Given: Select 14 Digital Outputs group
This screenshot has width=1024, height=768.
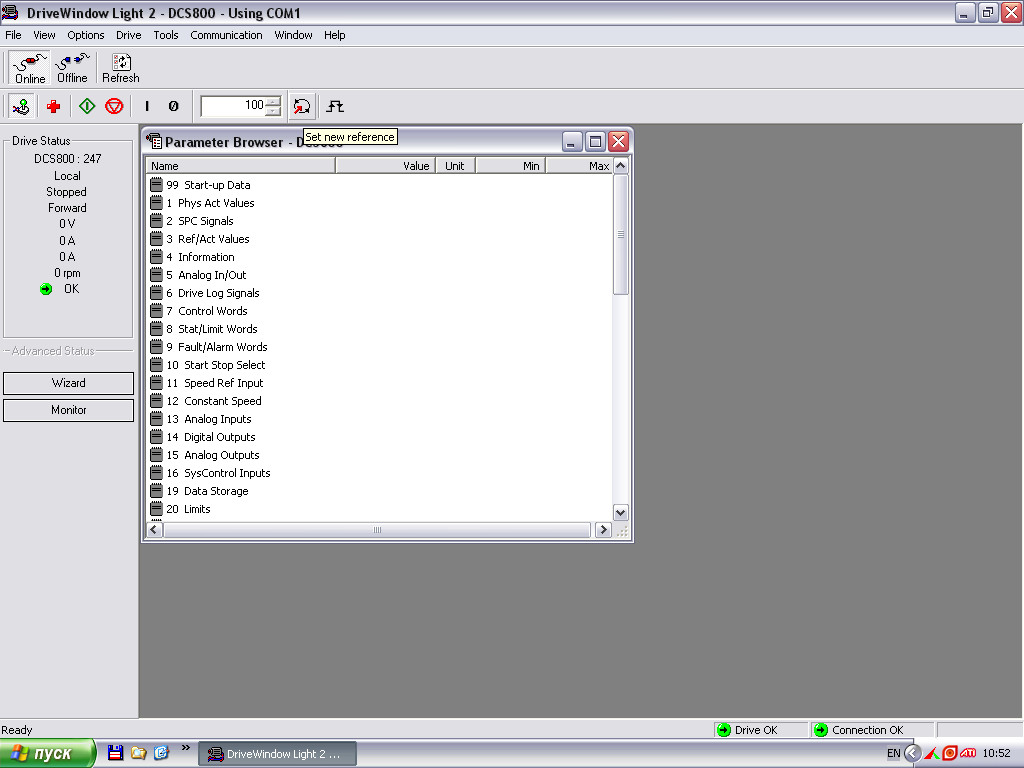Looking at the screenshot, I should 203,438.
